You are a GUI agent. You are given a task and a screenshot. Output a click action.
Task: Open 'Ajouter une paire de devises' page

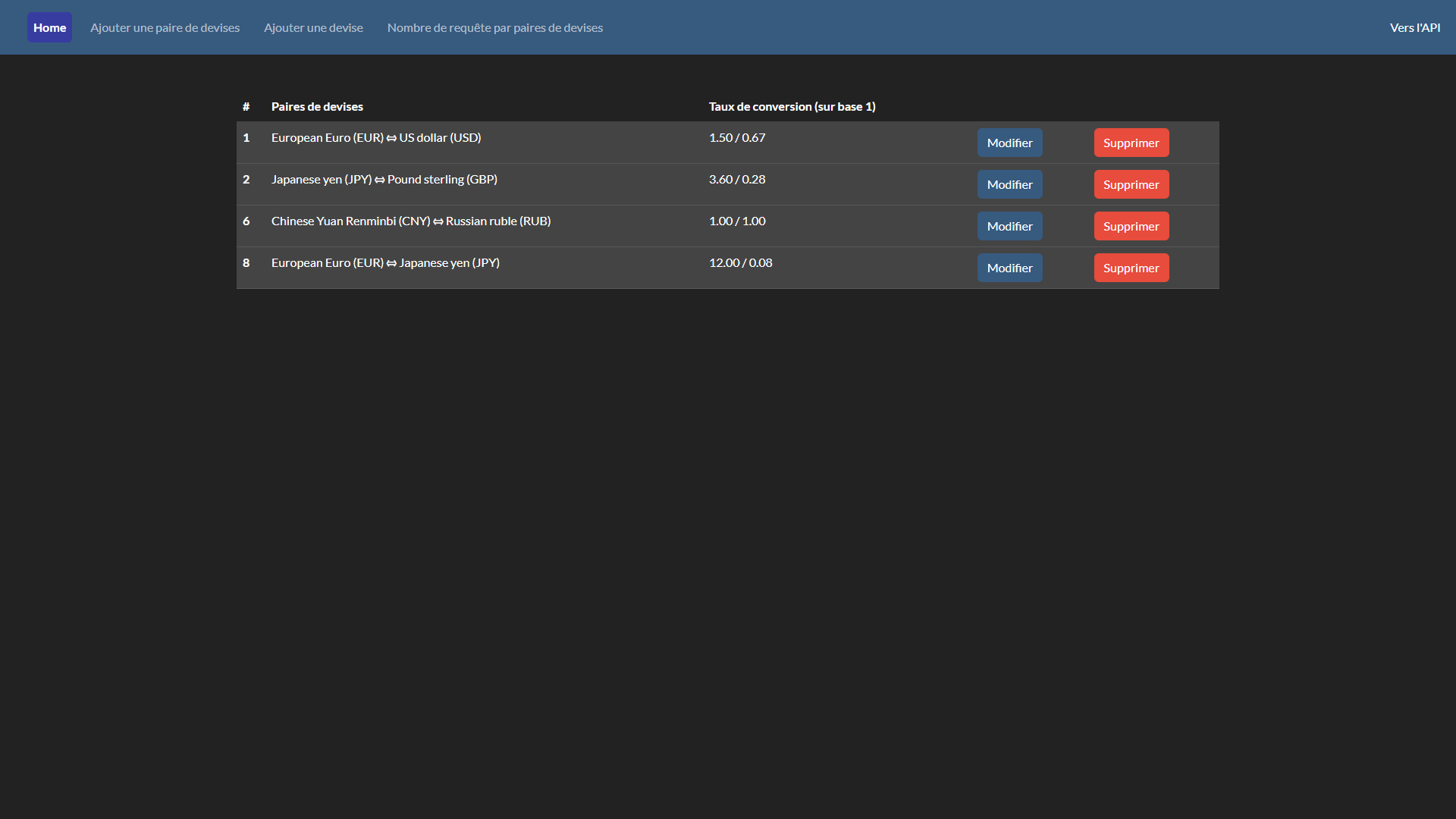click(165, 27)
